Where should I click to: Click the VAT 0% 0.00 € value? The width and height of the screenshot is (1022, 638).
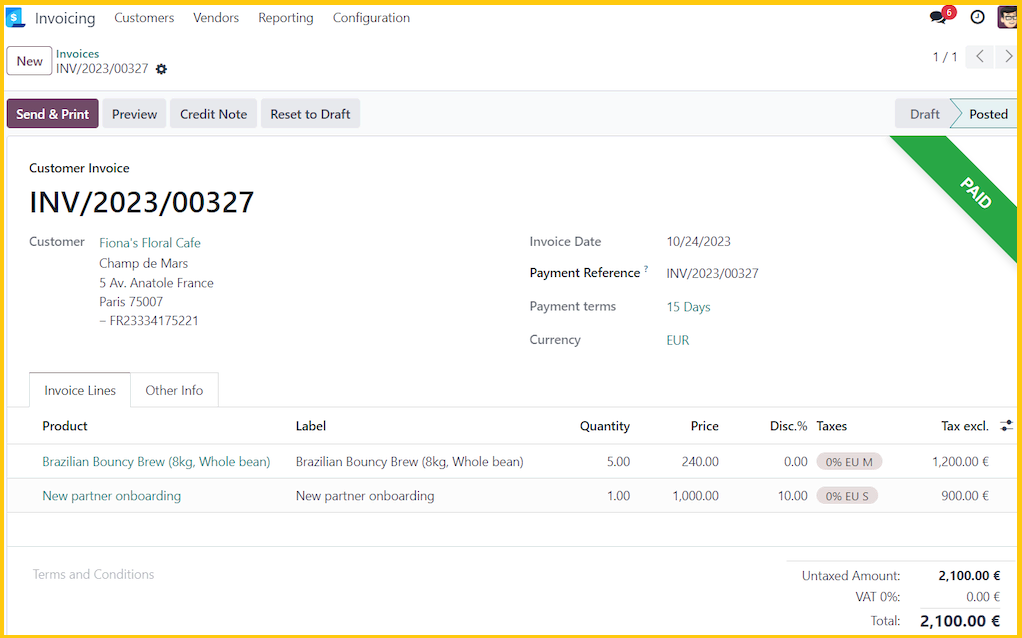(983, 597)
